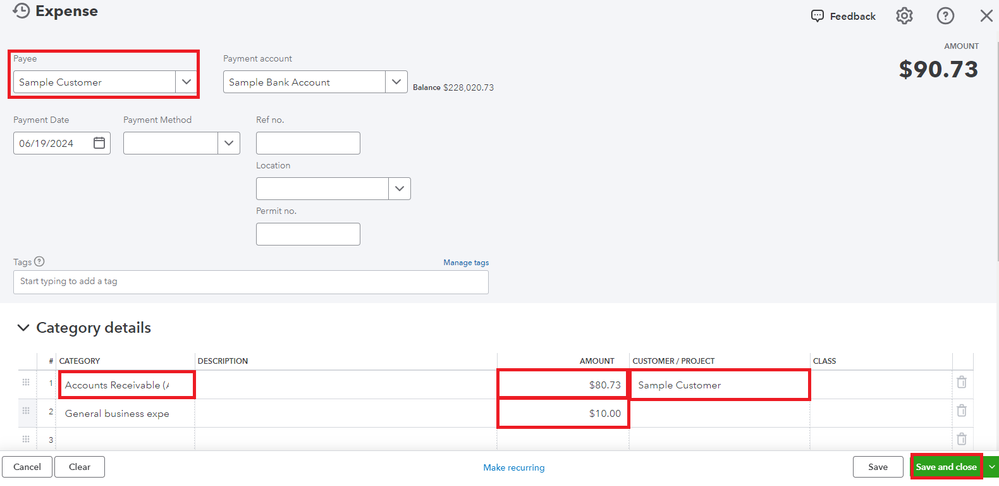Expand the Payee dropdown
Viewport: 999px width, 486px height.
click(187, 82)
